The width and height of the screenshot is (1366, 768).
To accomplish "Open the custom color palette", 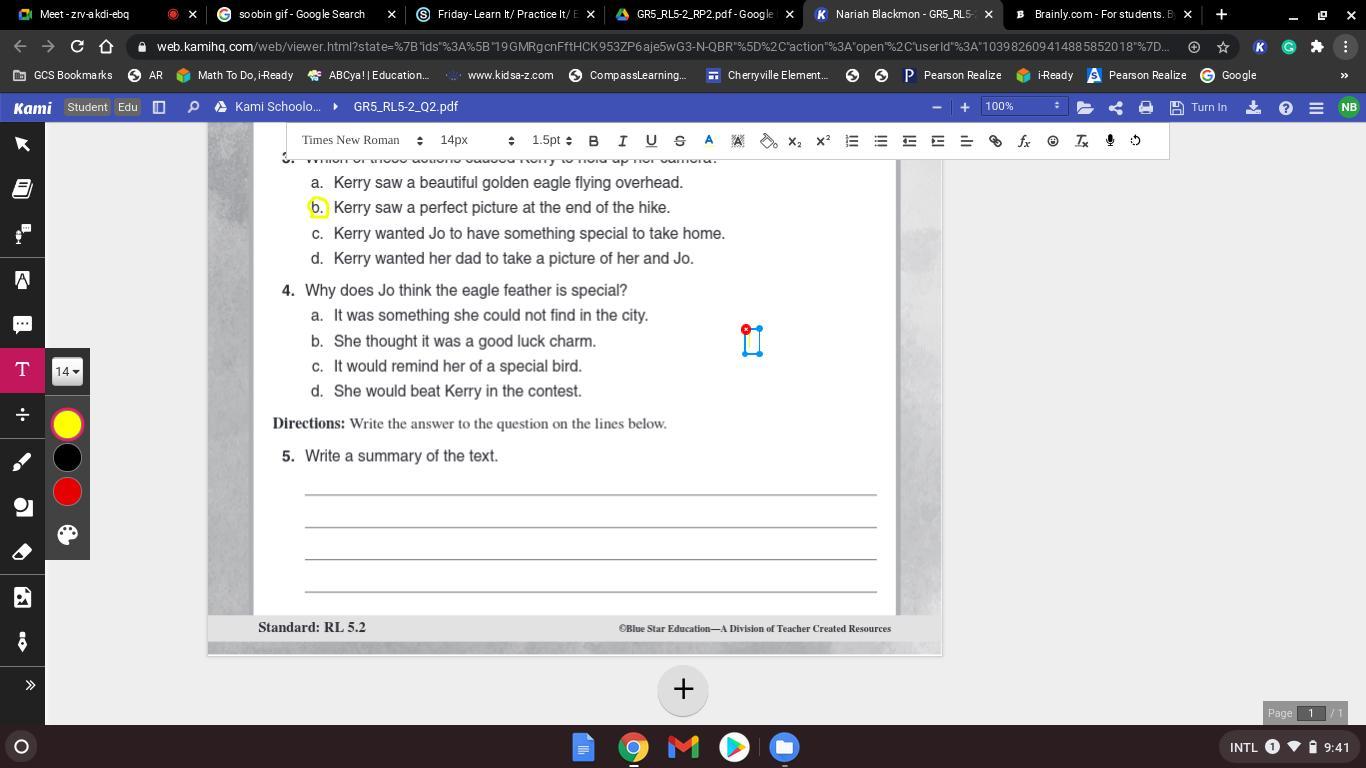I will [67, 534].
